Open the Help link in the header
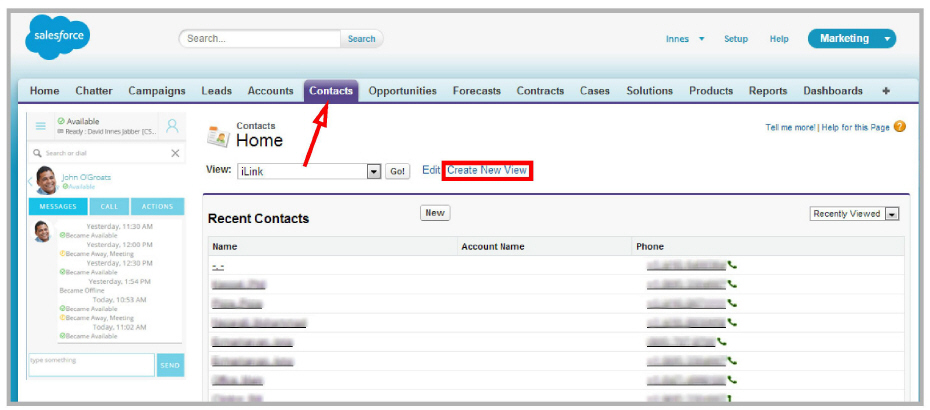This screenshot has height=410, width=930. 779,39
